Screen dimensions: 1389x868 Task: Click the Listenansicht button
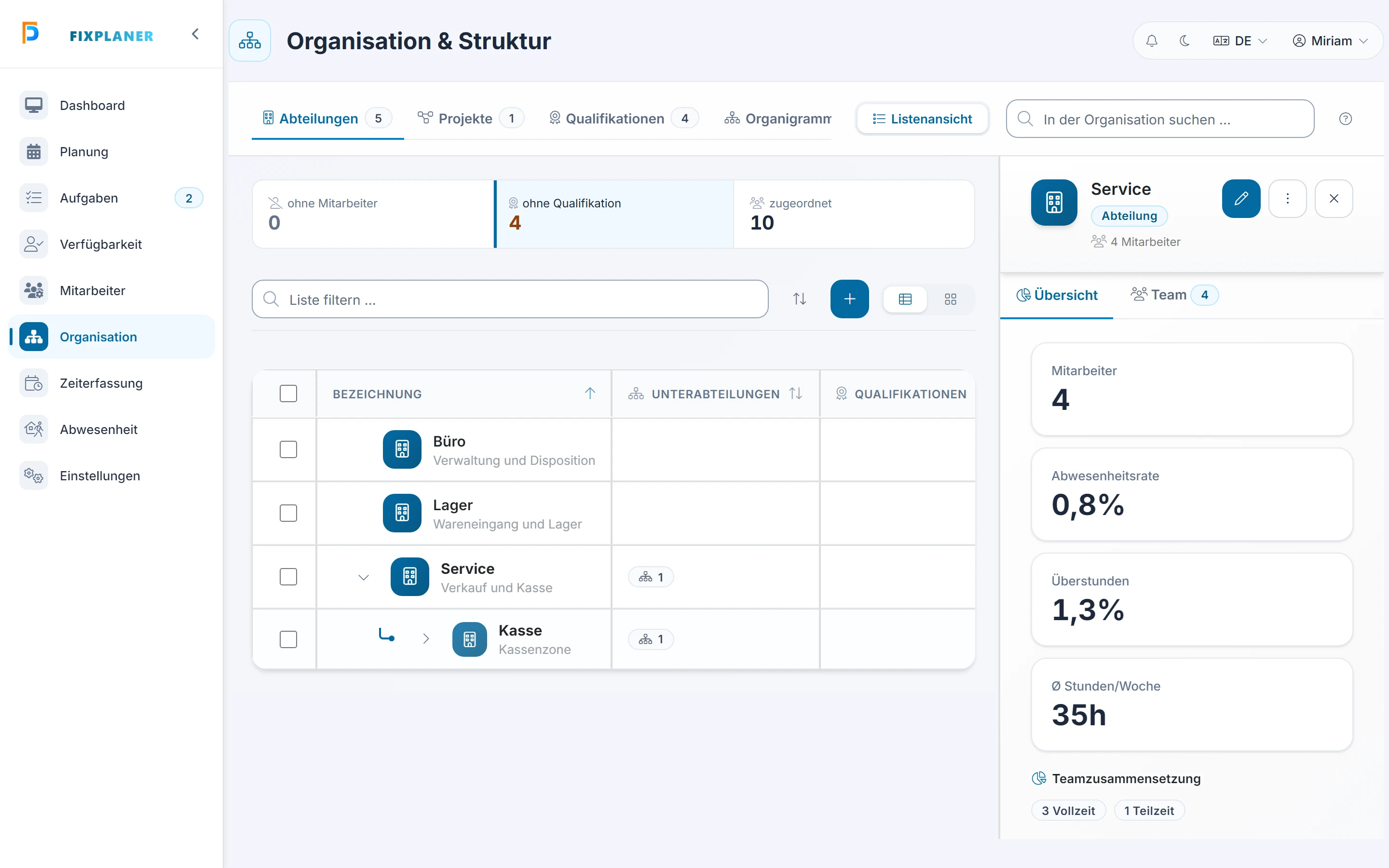(922, 119)
